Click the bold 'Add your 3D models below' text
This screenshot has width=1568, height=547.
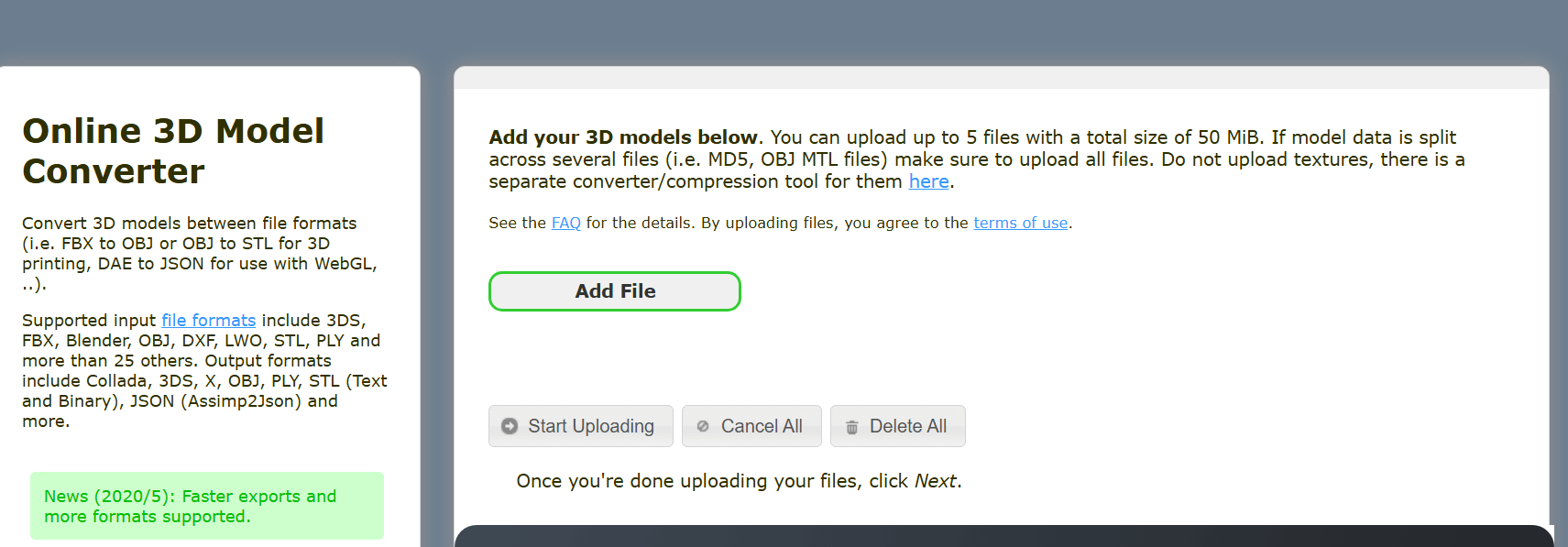(x=623, y=137)
